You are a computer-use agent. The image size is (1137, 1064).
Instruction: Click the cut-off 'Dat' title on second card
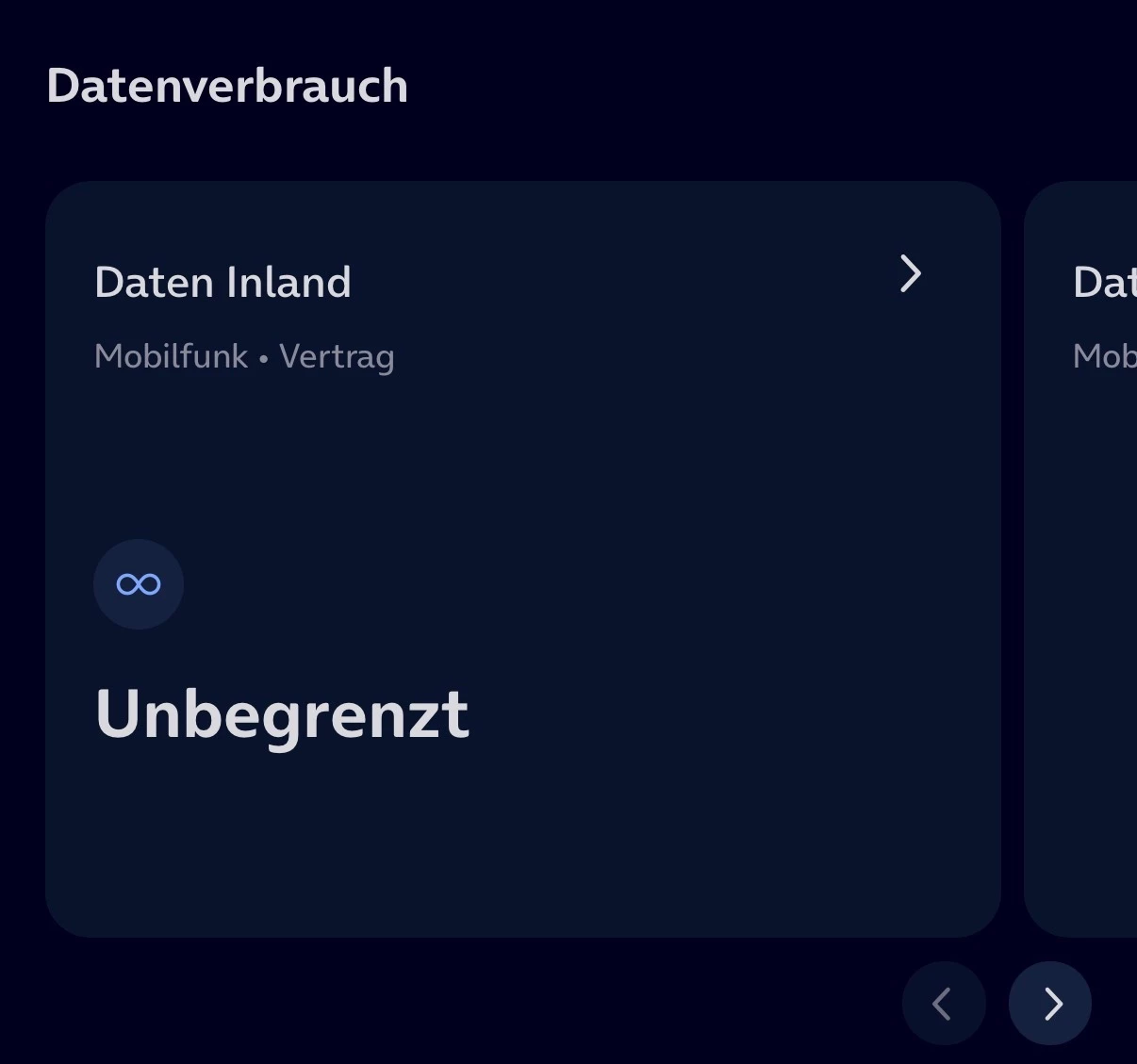pyautogui.click(x=1103, y=283)
